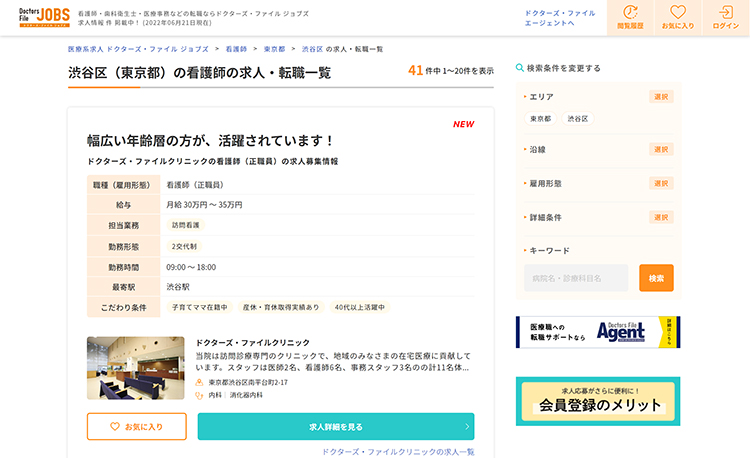Click the red NEW label

coord(463,124)
